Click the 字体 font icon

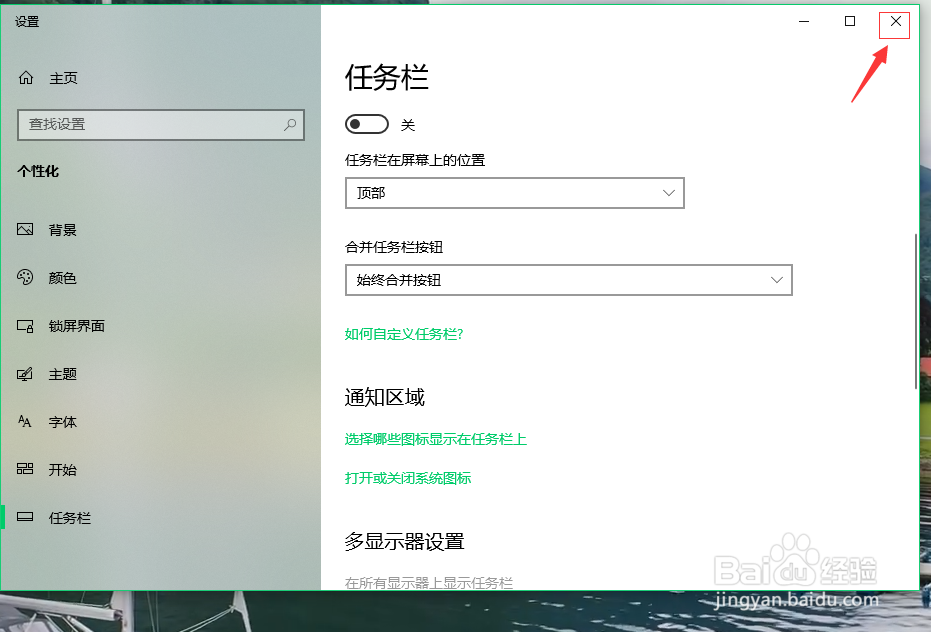[24, 422]
